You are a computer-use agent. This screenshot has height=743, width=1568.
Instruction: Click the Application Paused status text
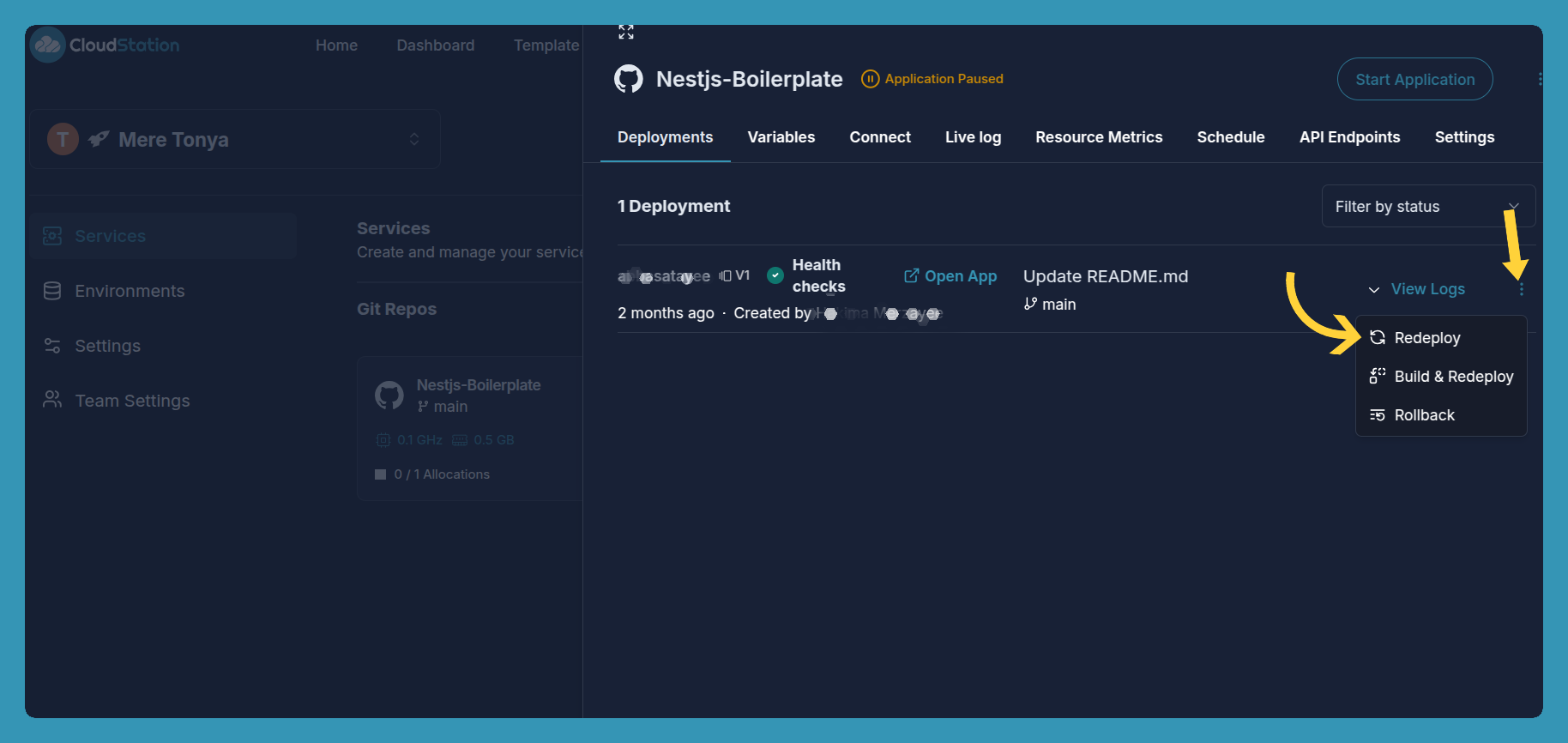point(944,79)
